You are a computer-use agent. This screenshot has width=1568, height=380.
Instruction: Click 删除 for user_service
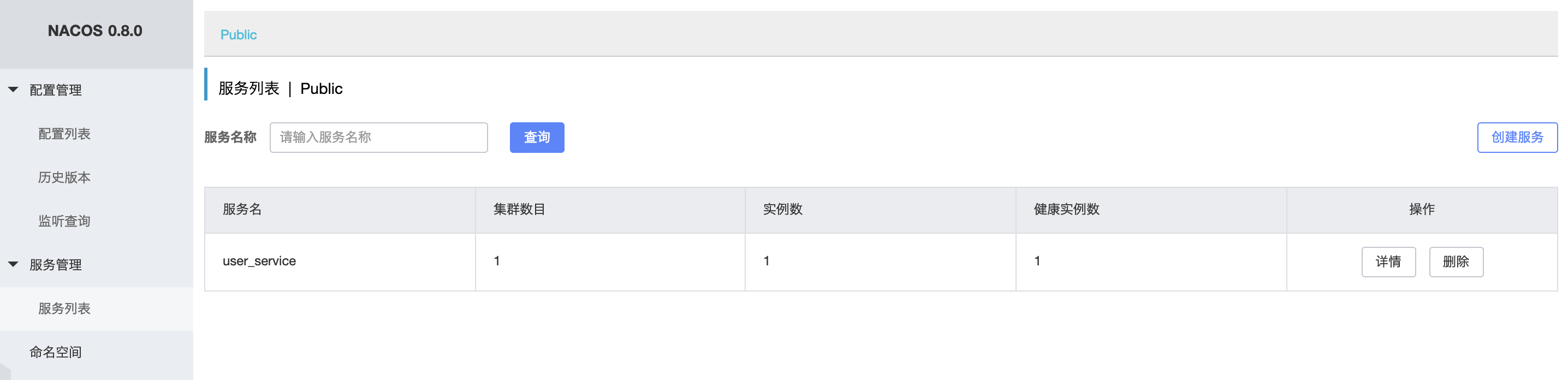[x=1456, y=262]
